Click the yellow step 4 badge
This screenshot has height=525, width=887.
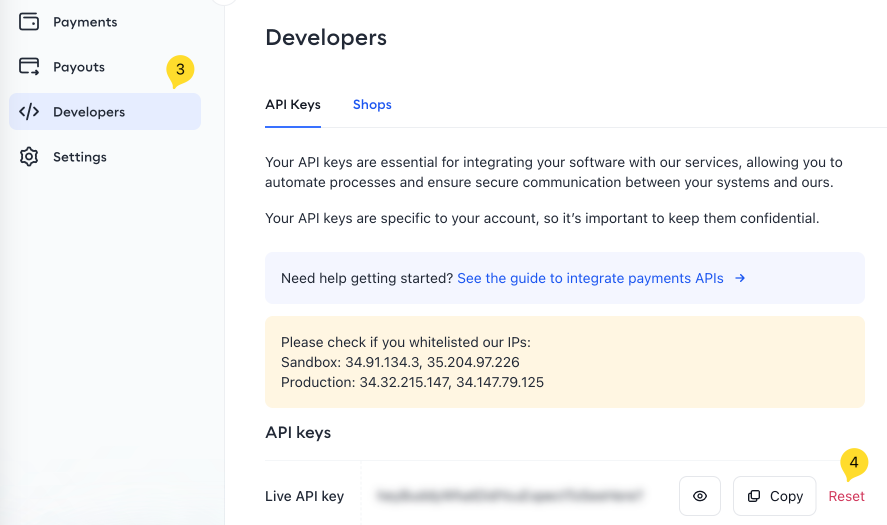853,462
